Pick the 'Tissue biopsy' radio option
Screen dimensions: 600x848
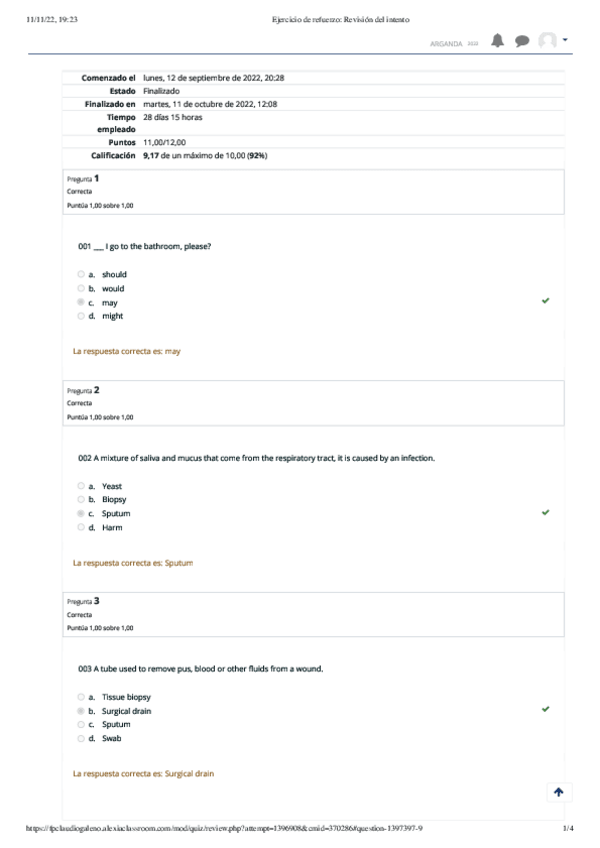tap(81, 697)
